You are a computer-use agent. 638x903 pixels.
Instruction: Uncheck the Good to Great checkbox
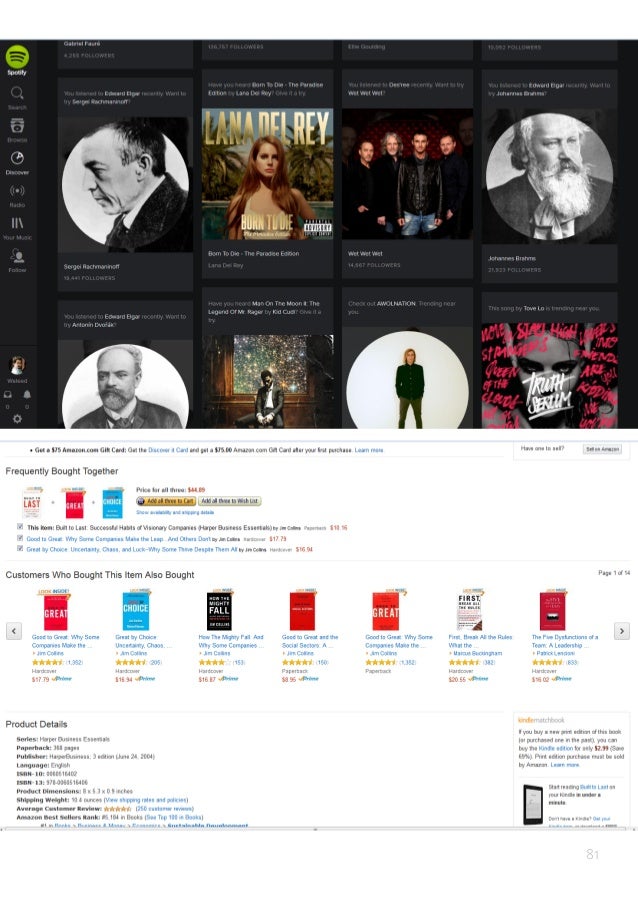coord(20,538)
